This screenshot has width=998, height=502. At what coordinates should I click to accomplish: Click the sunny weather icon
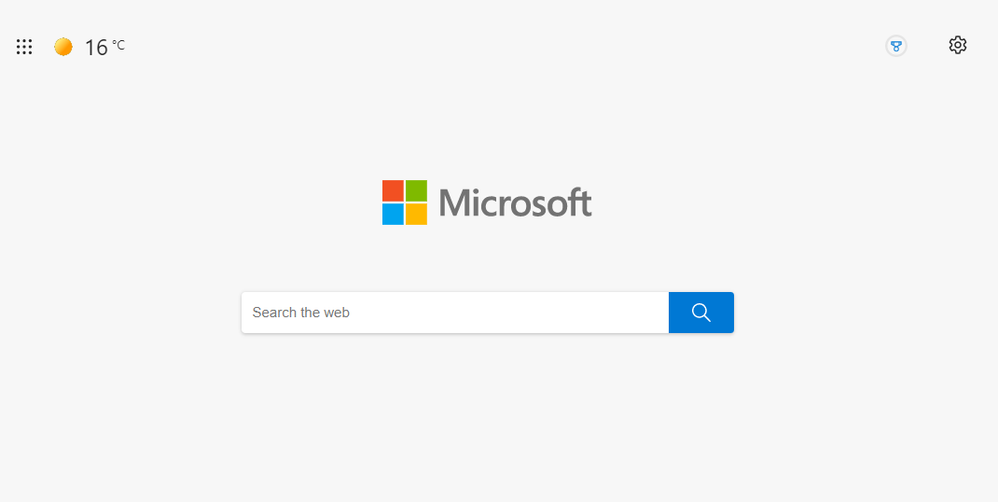coord(63,46)
